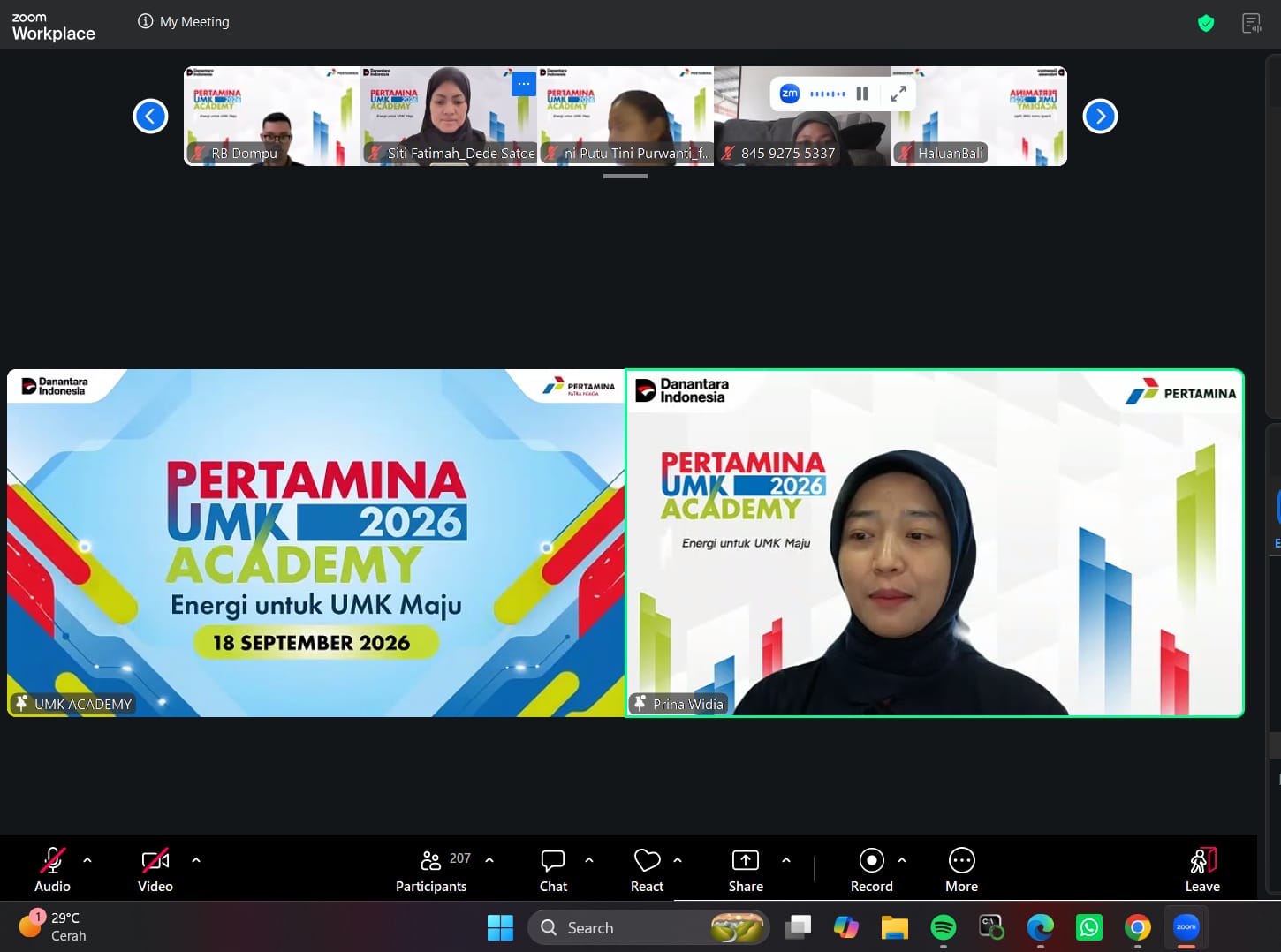
Task: Expand the Record options caret
Action: coord(902,859)
